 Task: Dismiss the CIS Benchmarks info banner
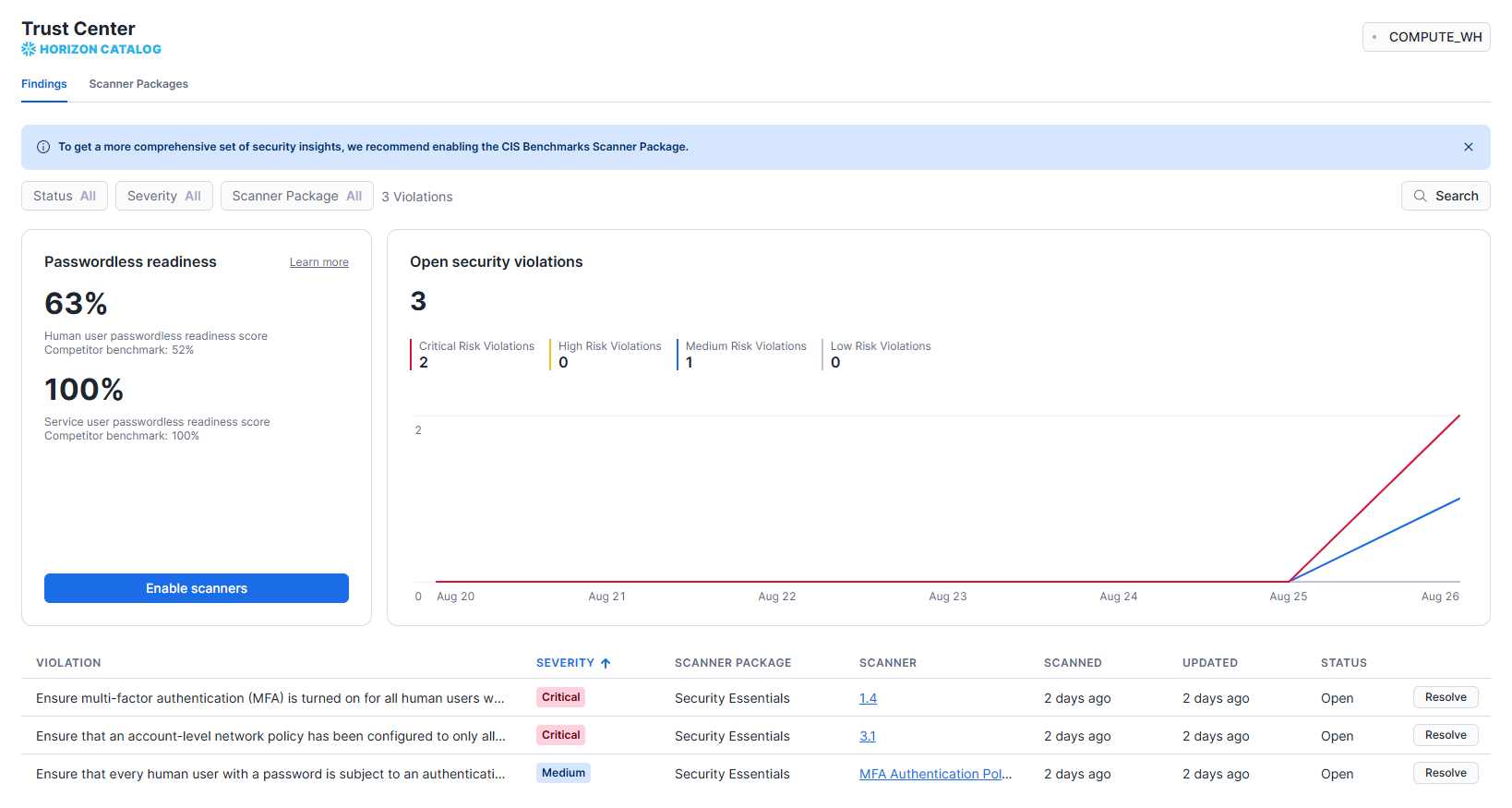tap(1468, 147)
